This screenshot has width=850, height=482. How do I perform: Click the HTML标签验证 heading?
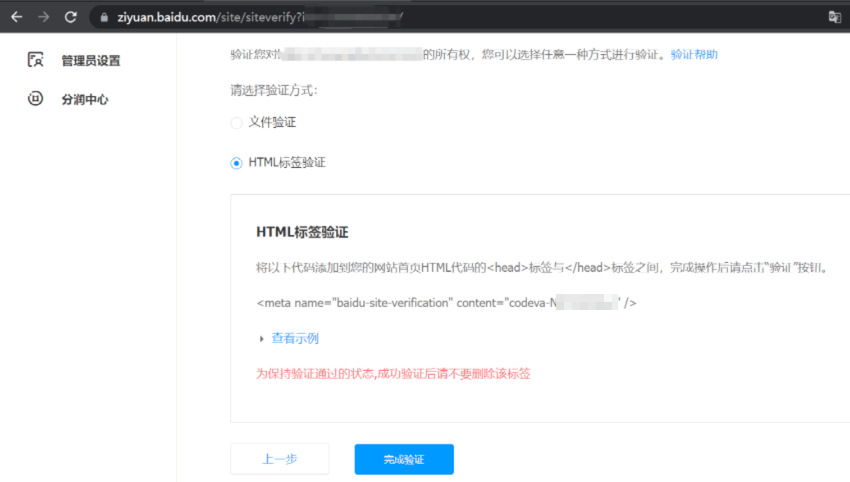[x=302, y=232]
